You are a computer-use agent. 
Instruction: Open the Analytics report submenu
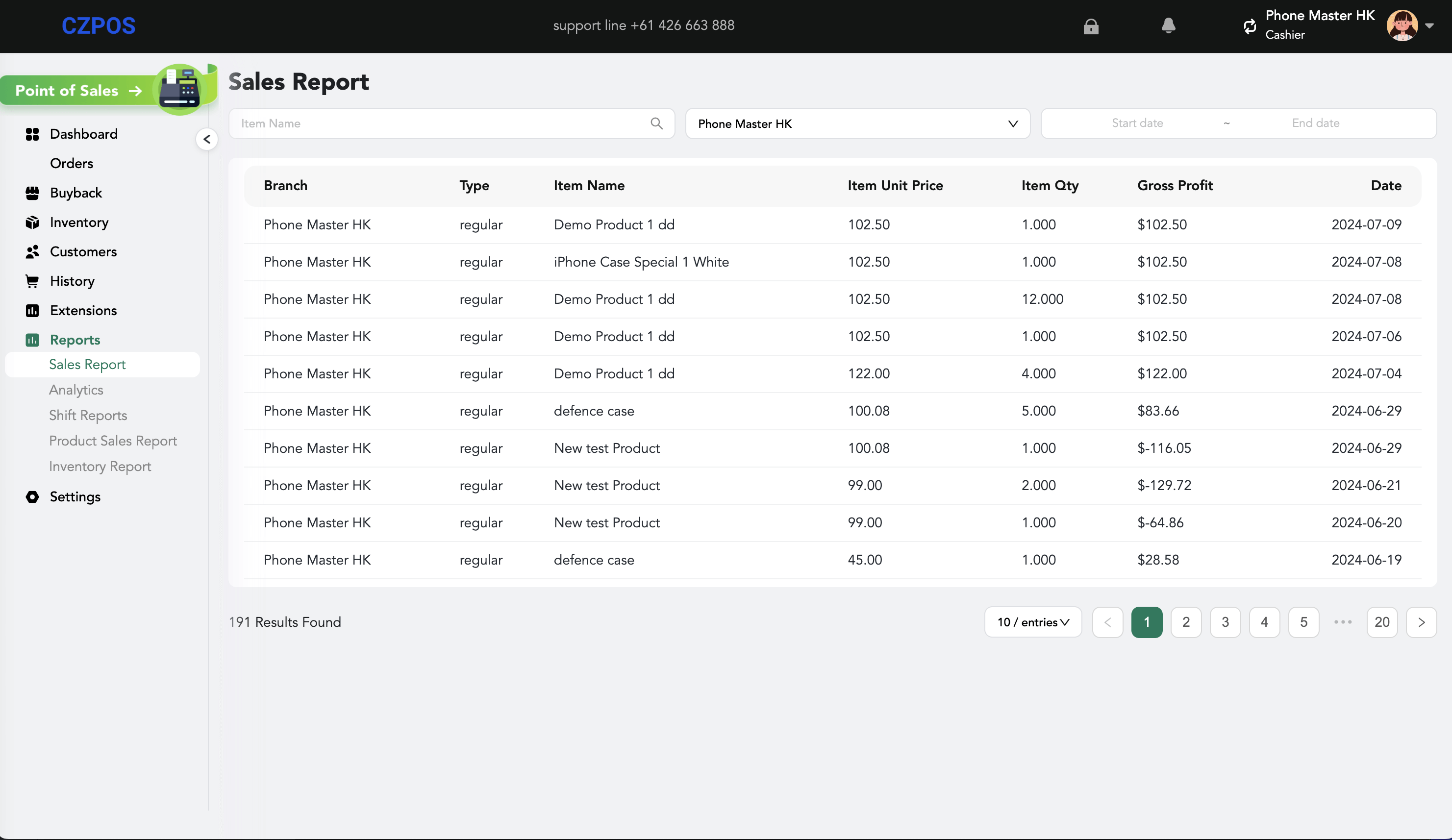(76, 390)
